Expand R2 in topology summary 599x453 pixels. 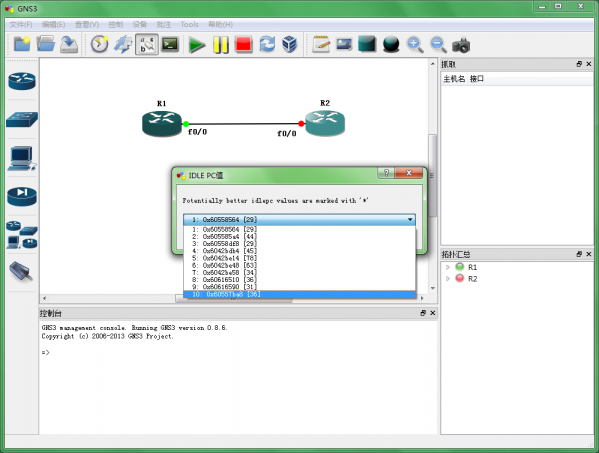tap(448, 279)
